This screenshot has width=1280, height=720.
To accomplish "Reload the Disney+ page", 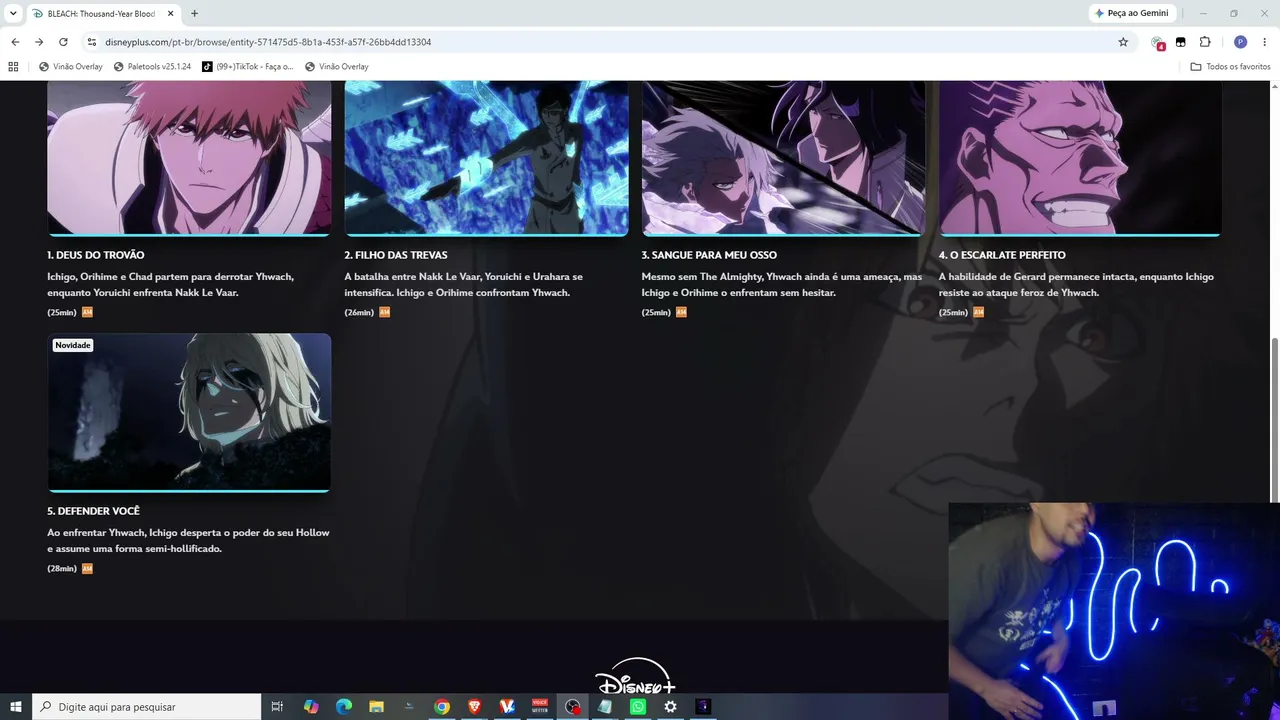I will (x=63, y=42).
